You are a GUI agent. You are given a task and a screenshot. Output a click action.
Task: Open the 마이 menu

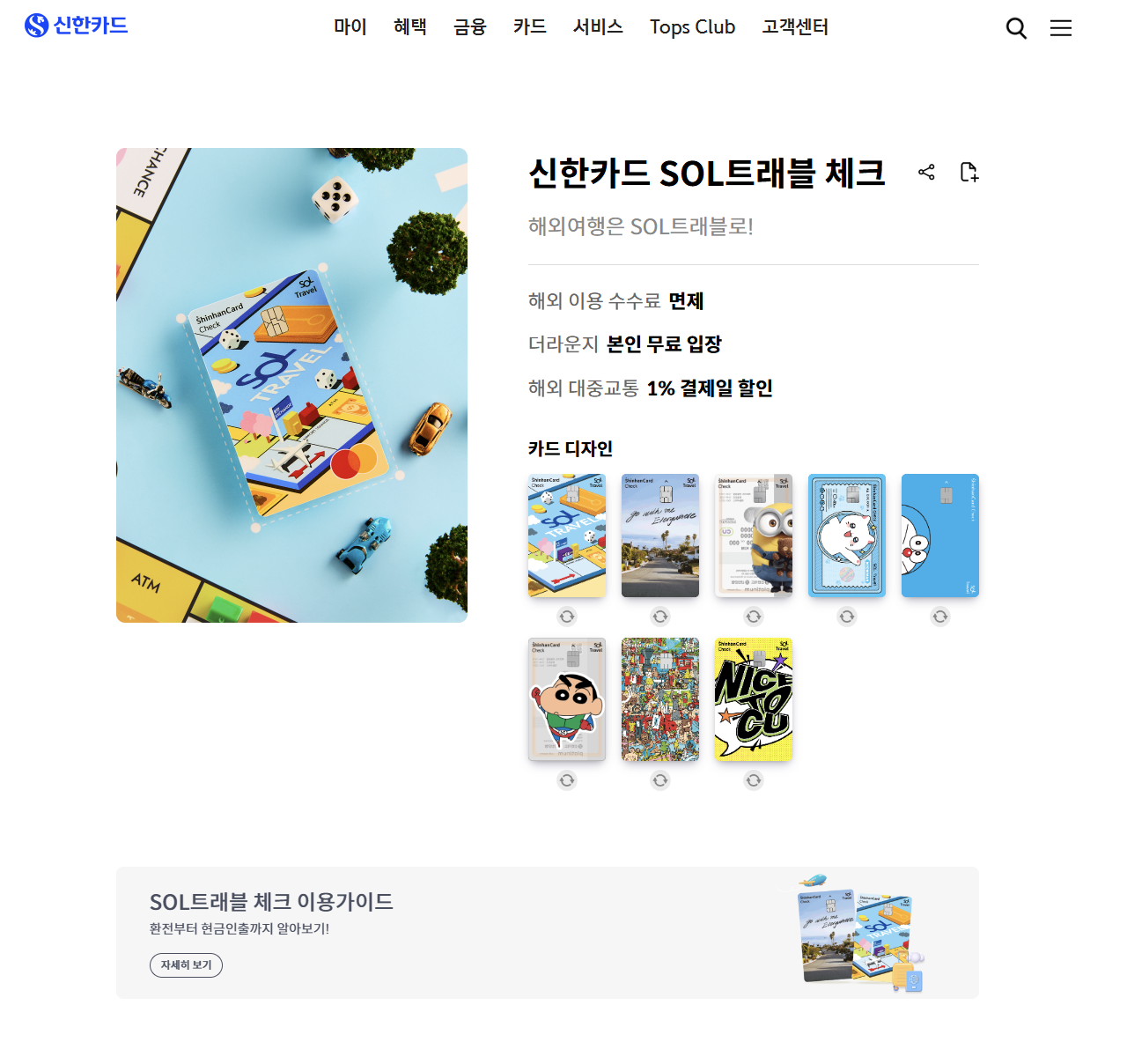(x=350, y=27)
